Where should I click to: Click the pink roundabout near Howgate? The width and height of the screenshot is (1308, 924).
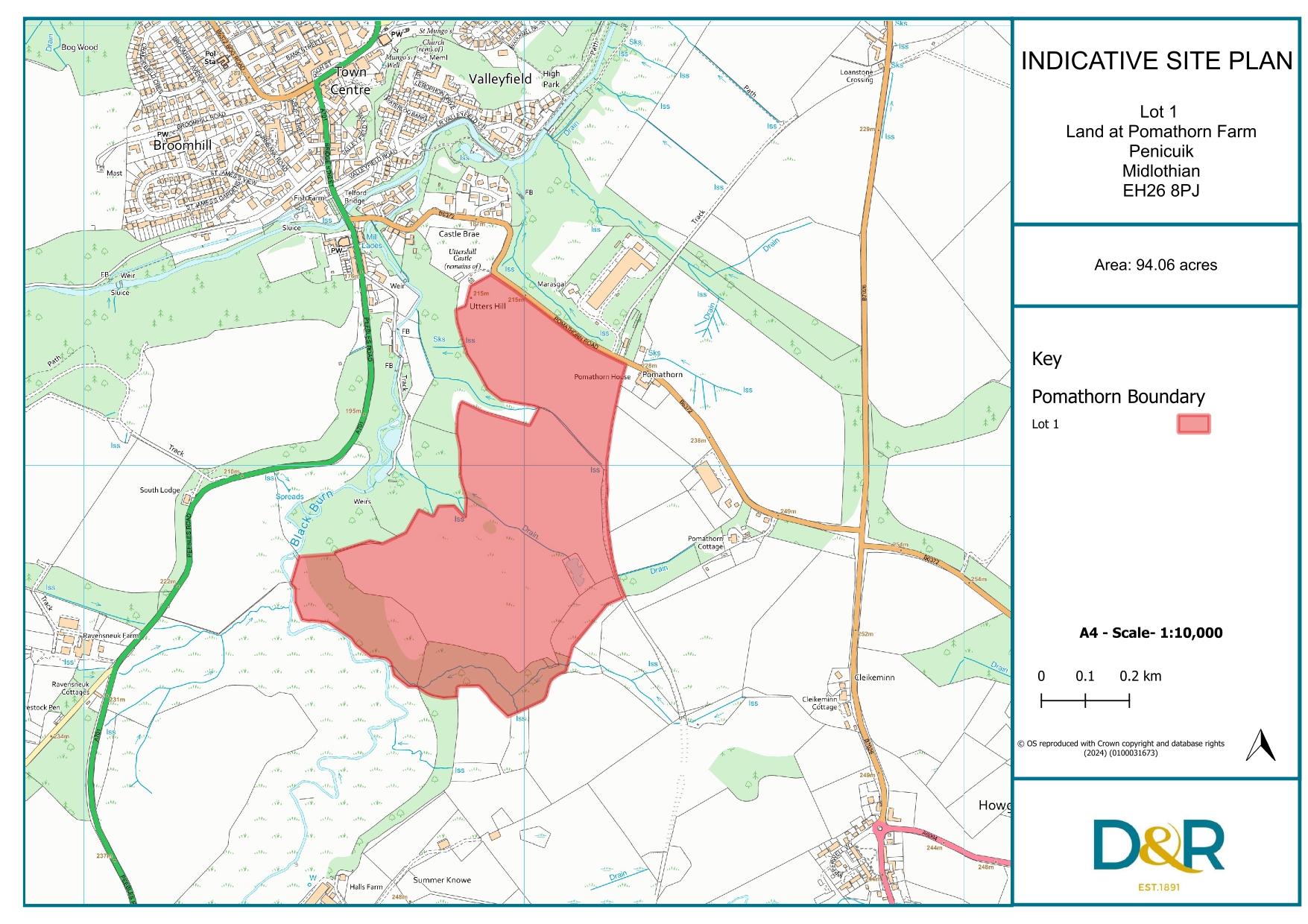coord(880,827)
